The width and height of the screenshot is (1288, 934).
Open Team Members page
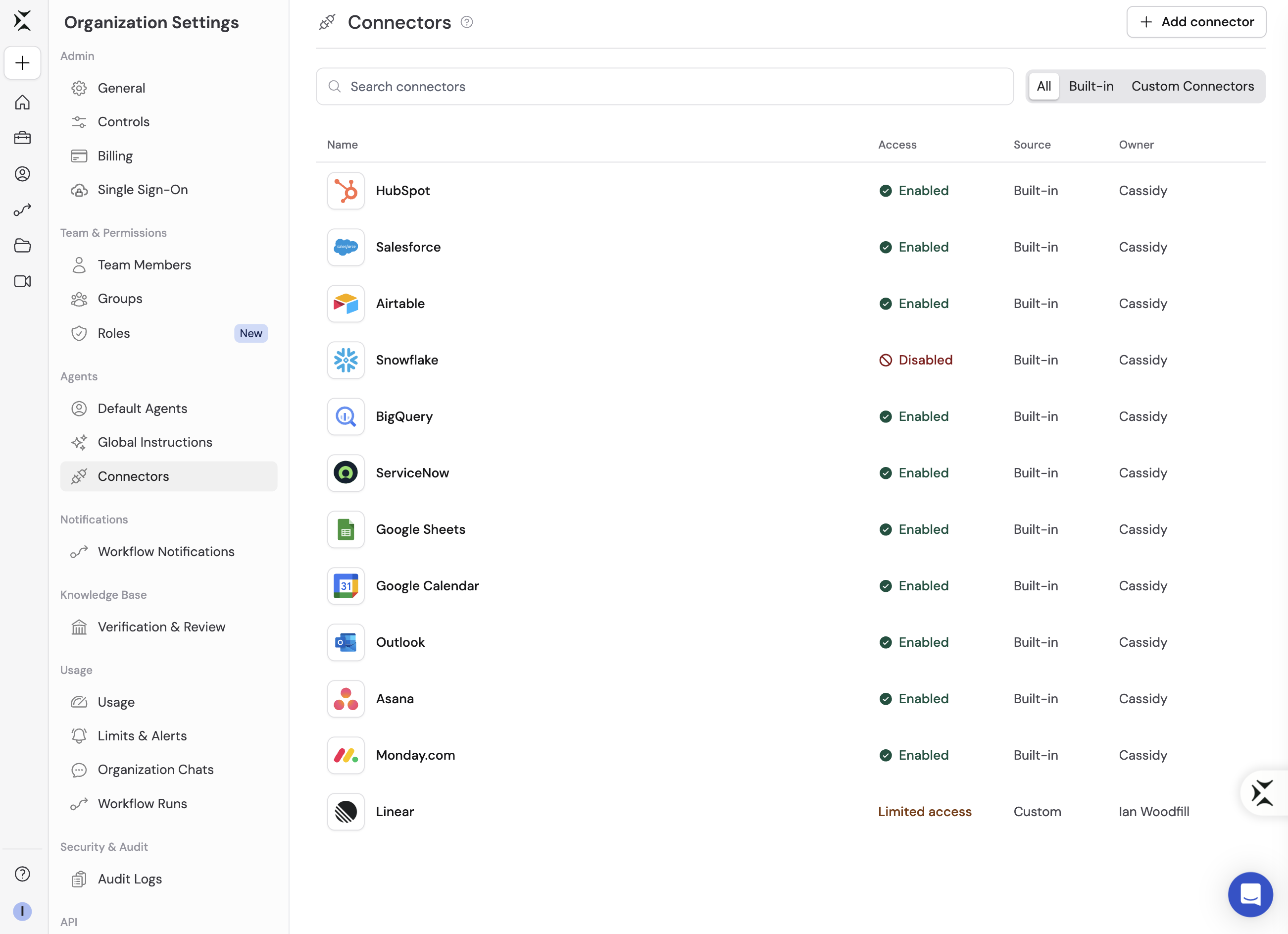pyautogui.click(x=169, y=265)
